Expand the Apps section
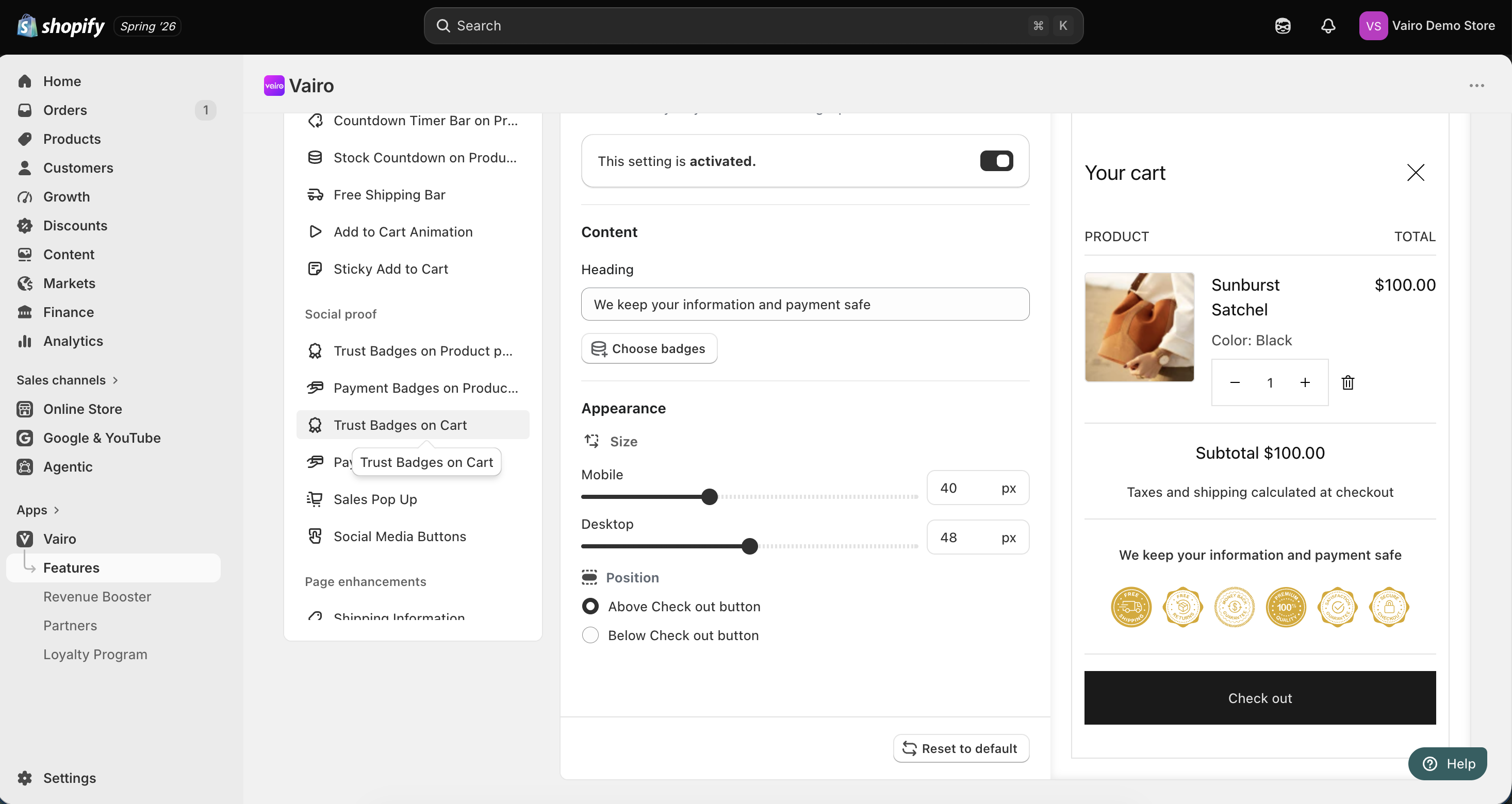The height and width of the screenshot is (804, 1512). (38, 510)
